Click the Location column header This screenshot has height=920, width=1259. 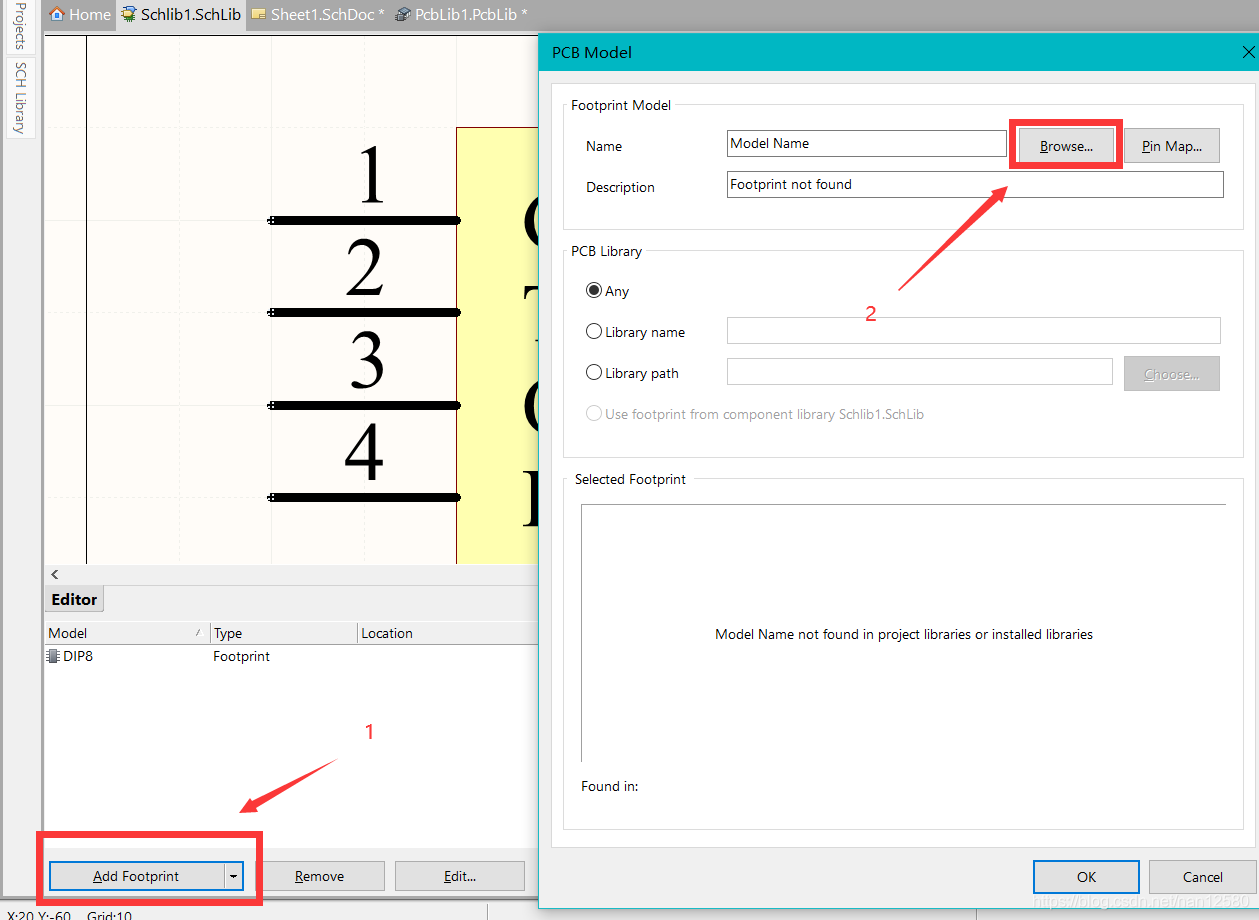(447, 633)
